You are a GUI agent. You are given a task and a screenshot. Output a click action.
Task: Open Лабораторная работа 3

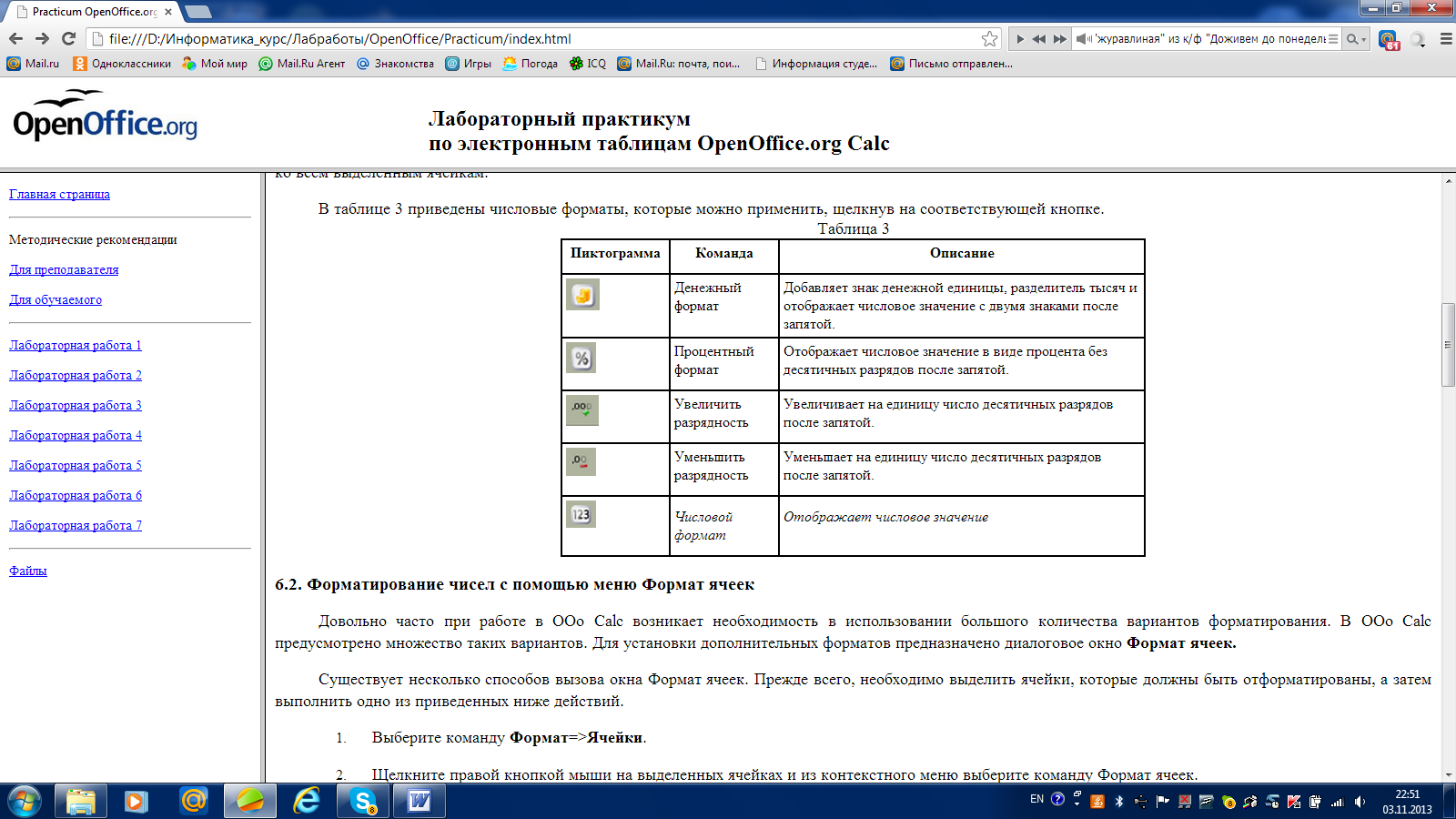[x=76, y=405]
